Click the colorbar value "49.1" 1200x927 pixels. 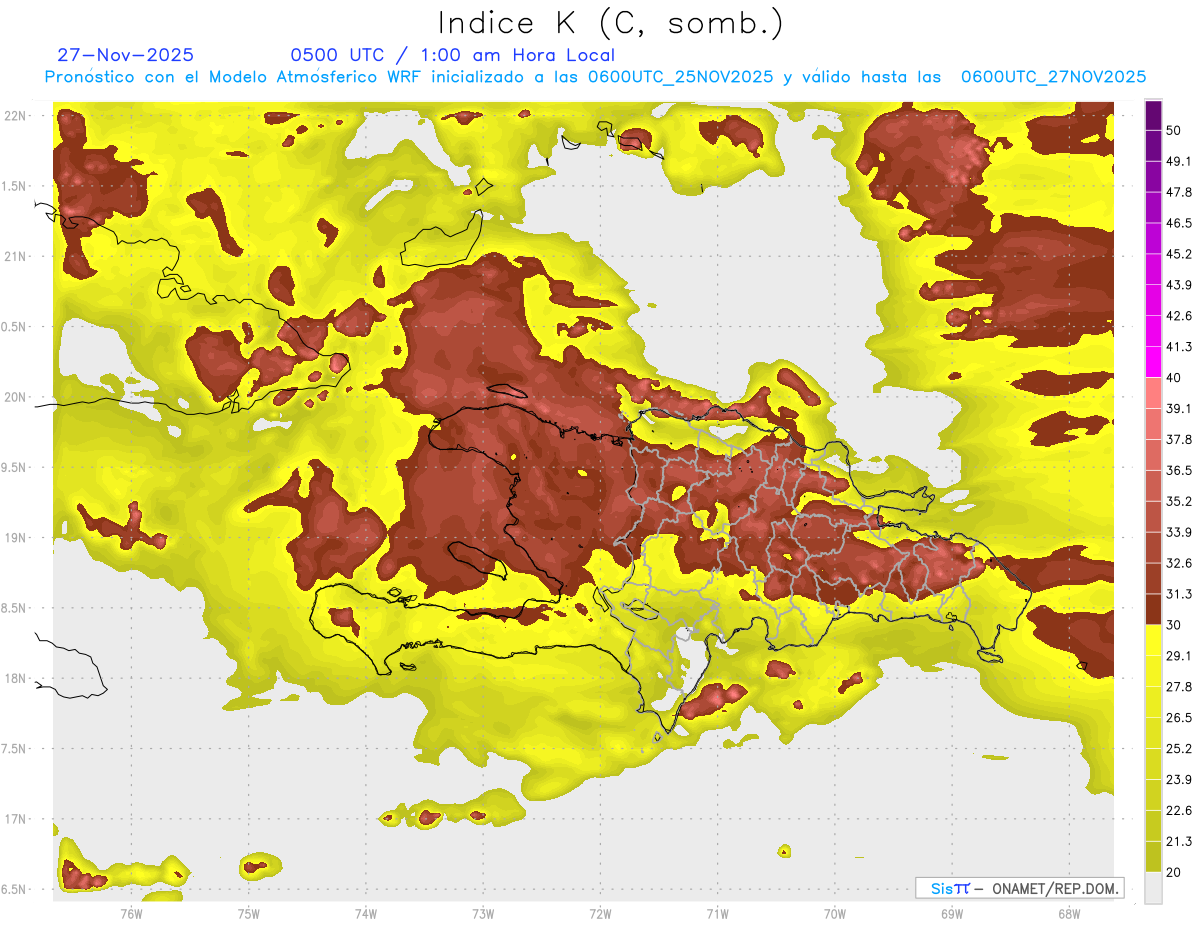pyautogui.click(x=1179, y=161)
